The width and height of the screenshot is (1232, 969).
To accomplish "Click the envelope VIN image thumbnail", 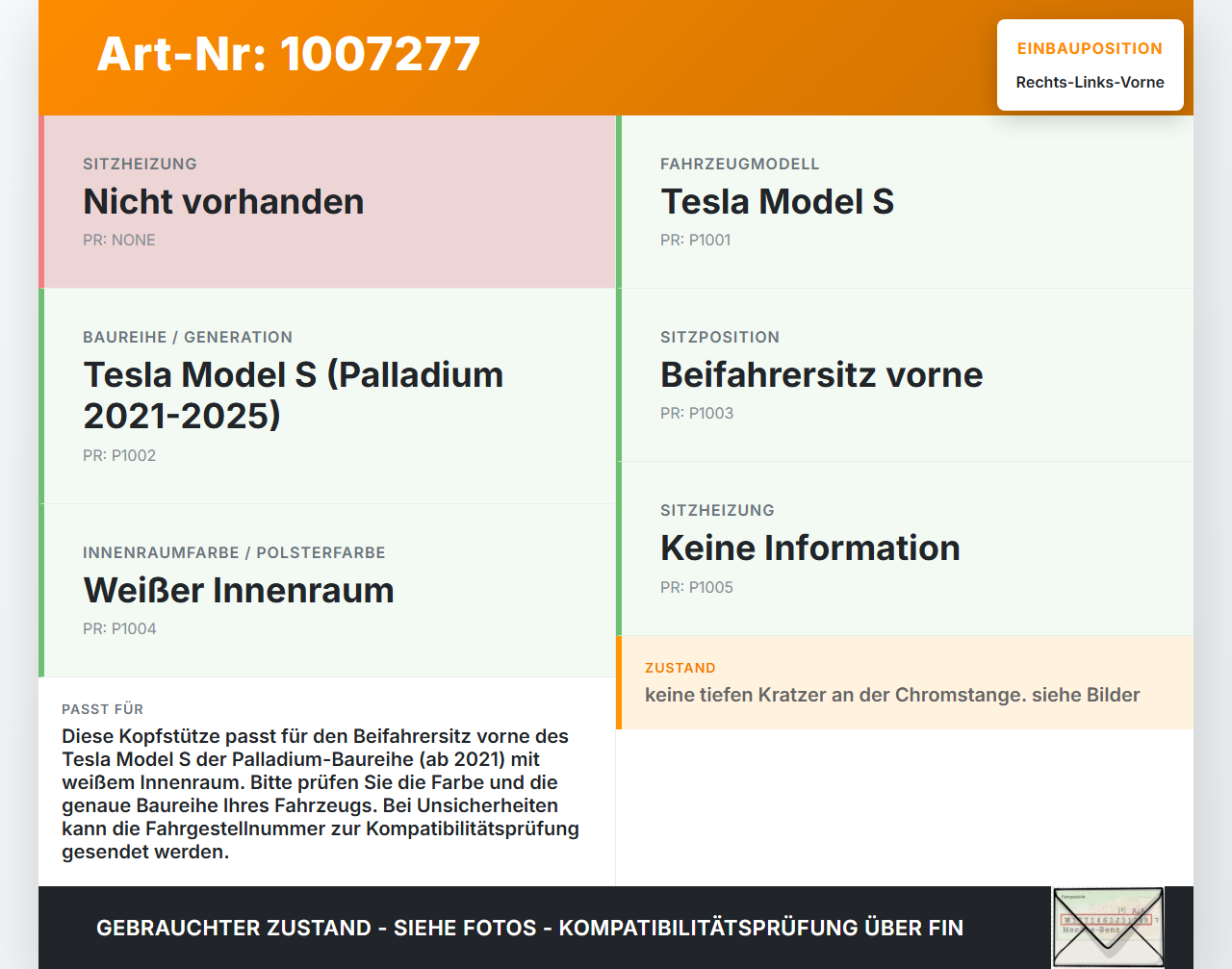I will (x=1108, y=927).
